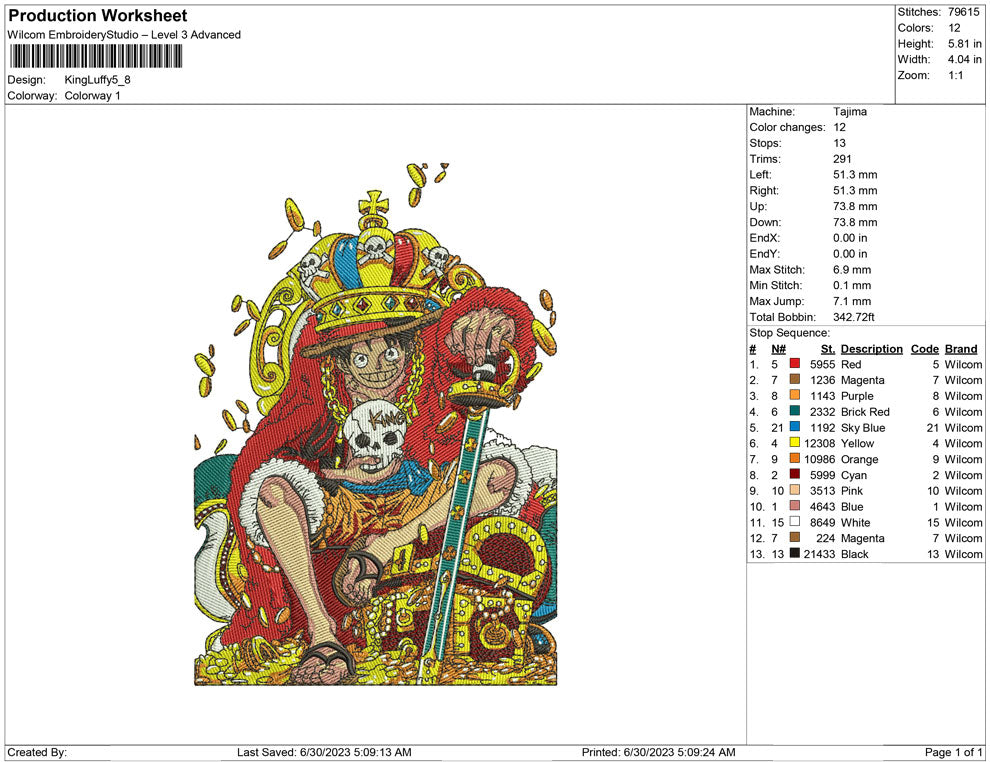This screenshot has width=990, height=762.
Task: Click the underlined St. column header
Action: (x=828, y=349)
